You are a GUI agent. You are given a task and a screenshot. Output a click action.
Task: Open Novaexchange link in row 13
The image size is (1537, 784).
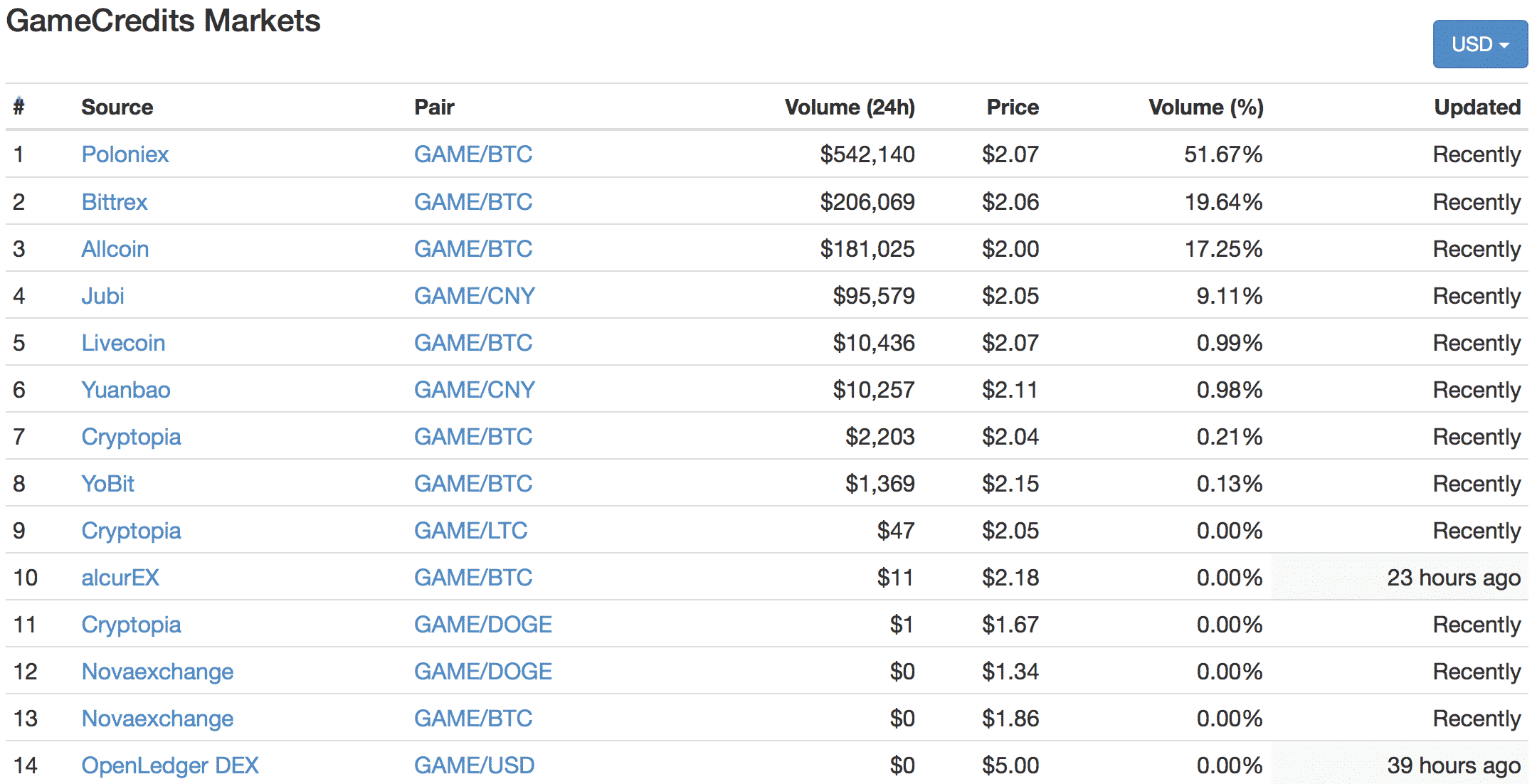click(x=157, y=719)
